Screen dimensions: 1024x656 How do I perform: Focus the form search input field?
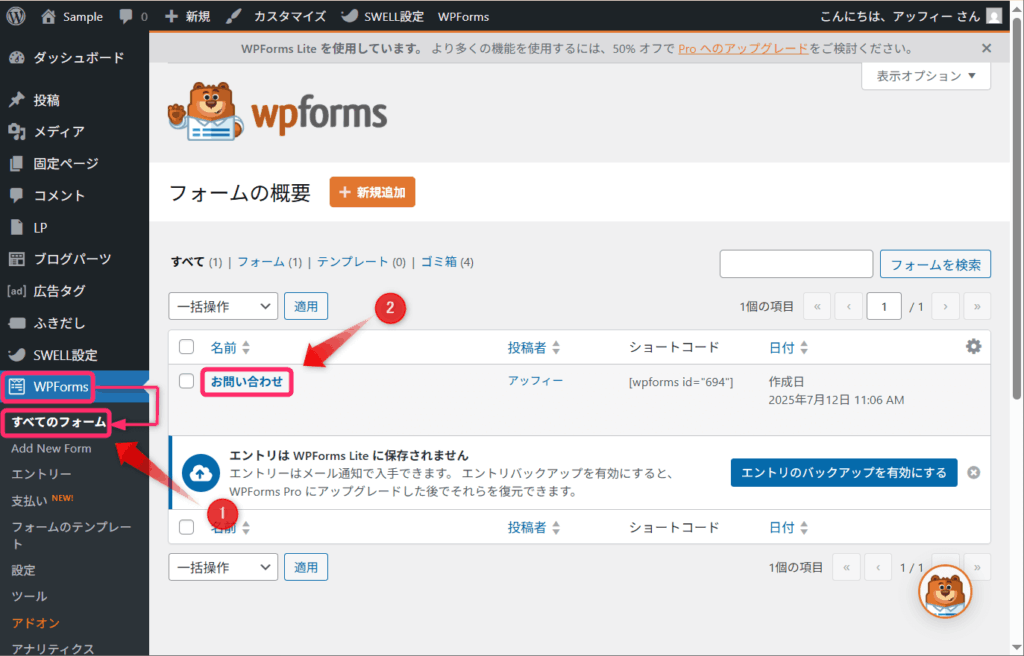pos(796,264)
